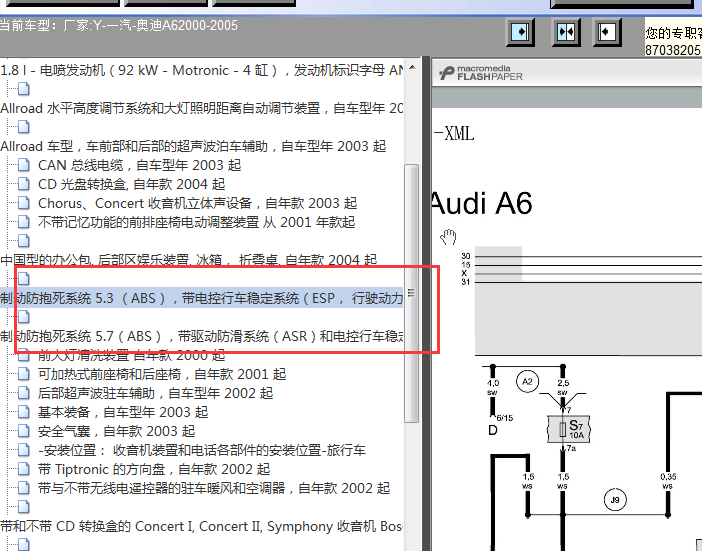This screenshot has height=551, width=702.
Task: Click document icon beside 可加热式前座椅和后座椅
Action: (23, 374)
